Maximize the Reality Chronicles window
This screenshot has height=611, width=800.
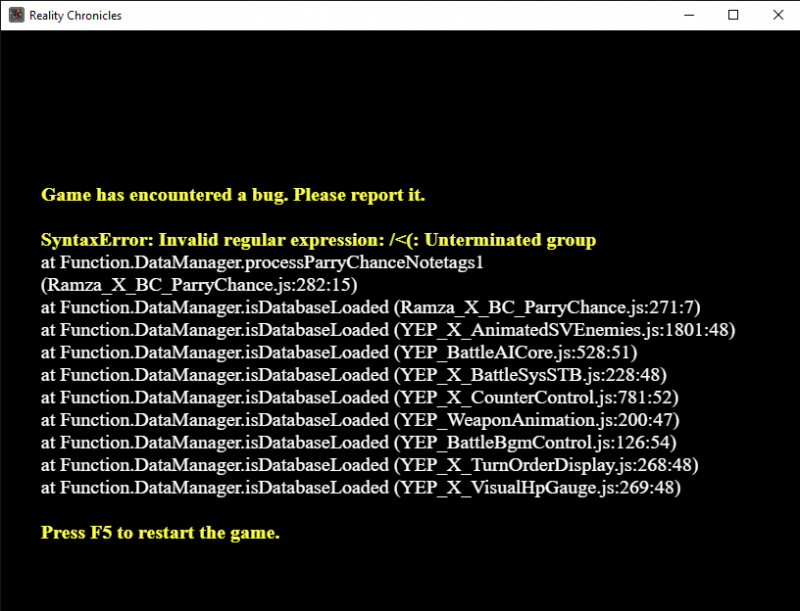(733, 15)
